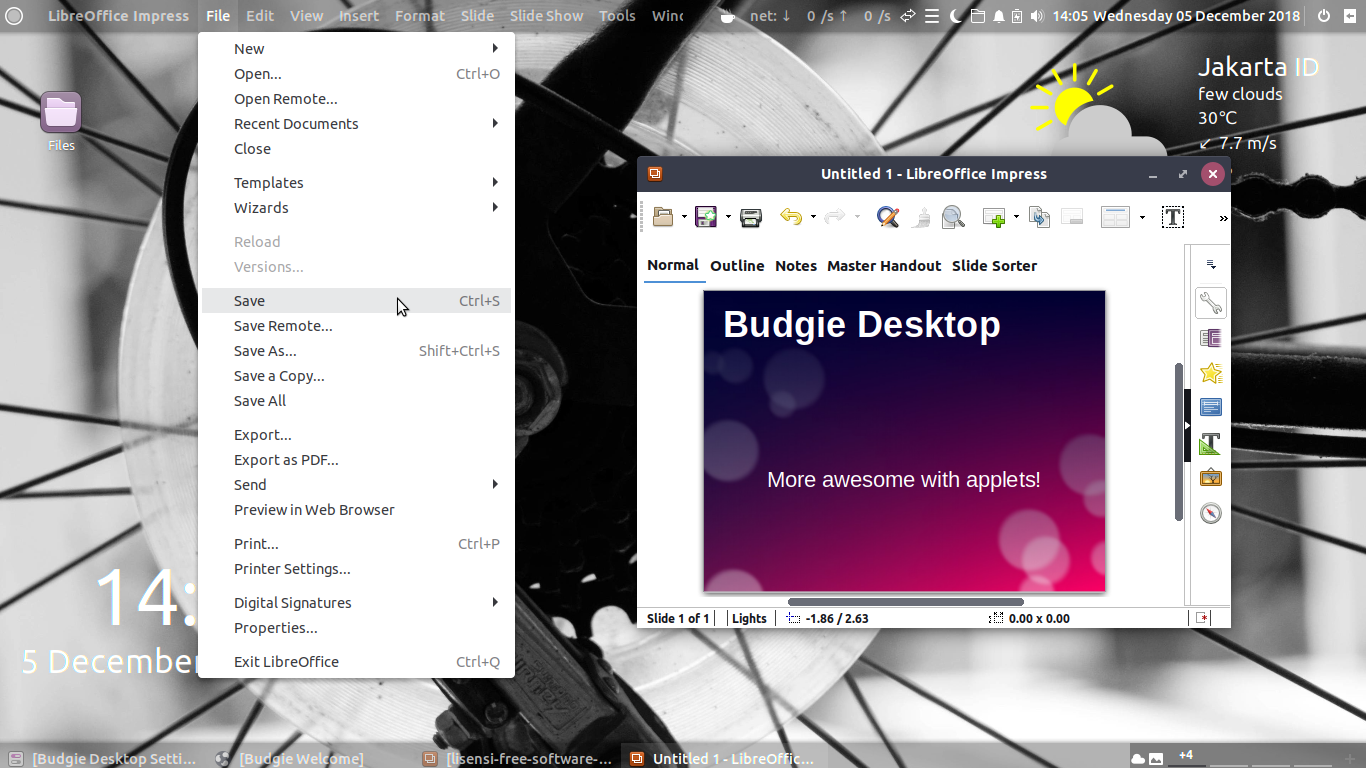Click the horizontal scrollbar under the slide
1366x768 pixels.
coord(906,602)
